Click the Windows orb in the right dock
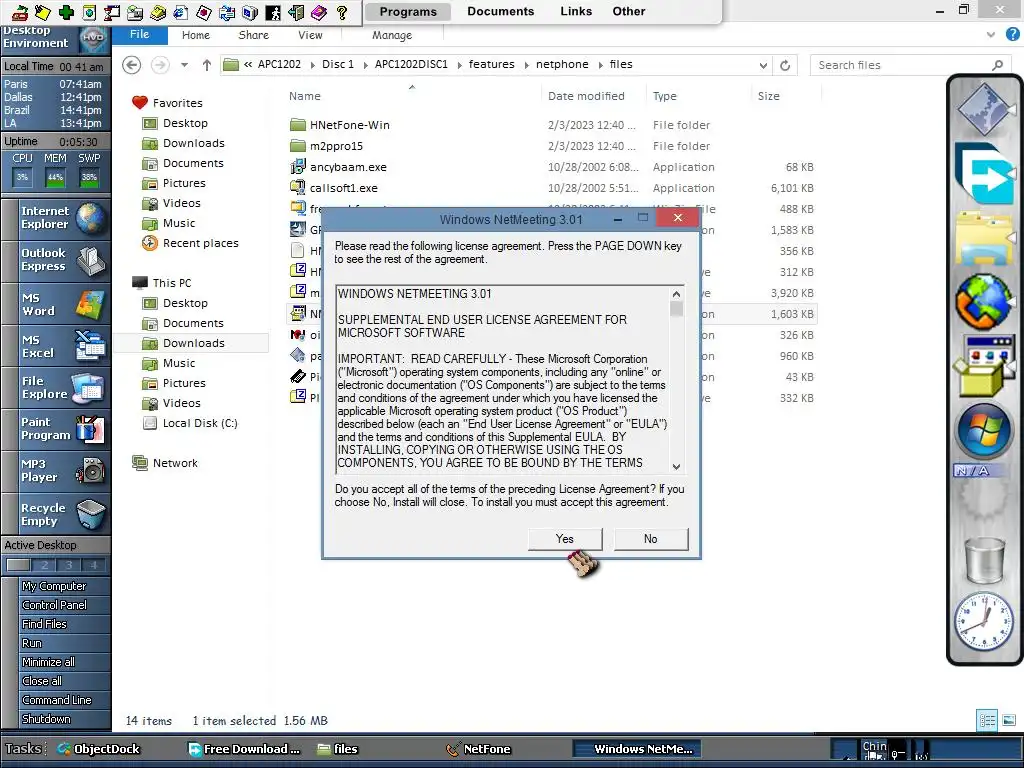Image resolution: width=1024 pixels, height=768 pixels. point(984,430)
